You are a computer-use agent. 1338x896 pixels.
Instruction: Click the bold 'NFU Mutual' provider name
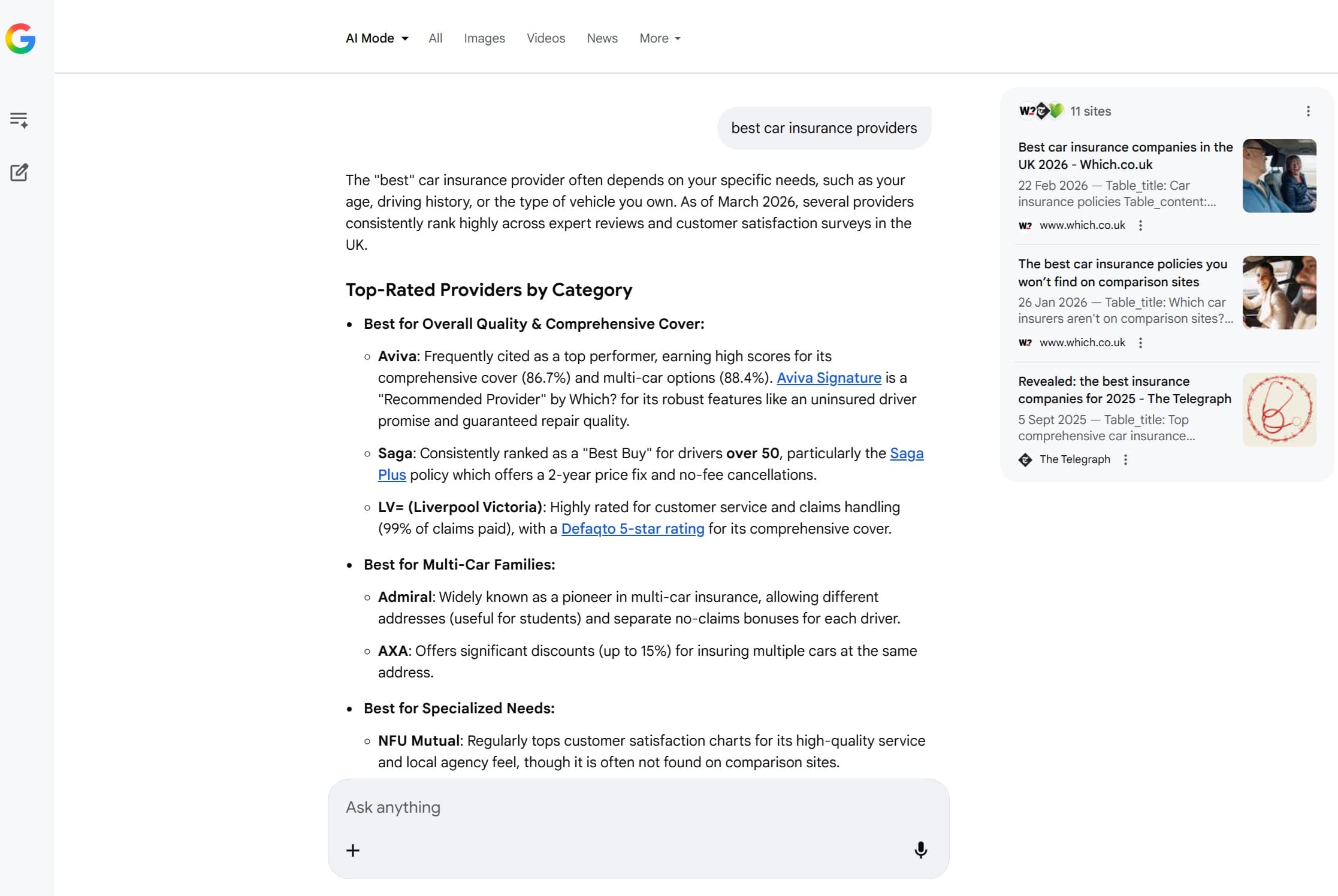[x=419, y=741]
